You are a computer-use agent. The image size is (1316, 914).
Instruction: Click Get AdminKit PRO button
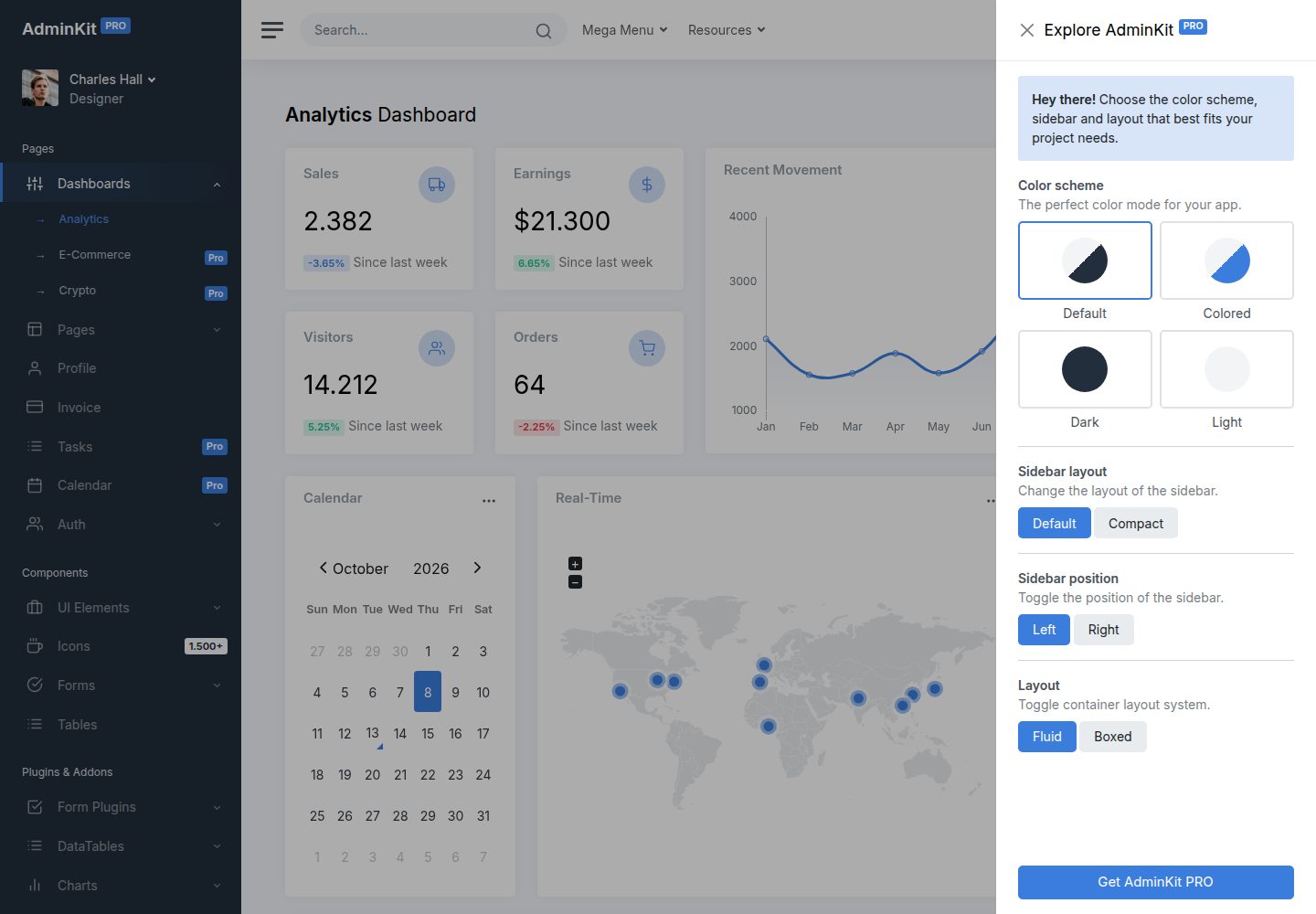tap(1156, 882)
